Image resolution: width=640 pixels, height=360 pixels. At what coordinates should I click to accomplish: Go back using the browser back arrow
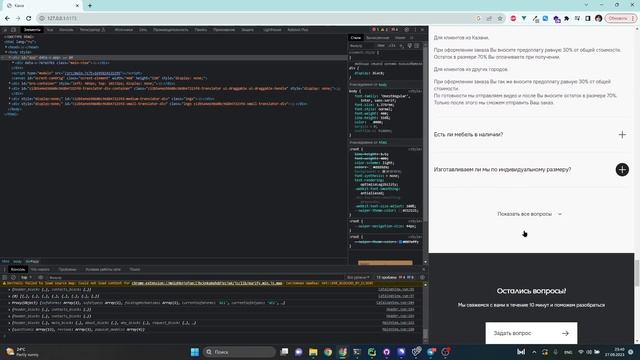[x=7, y=18]
